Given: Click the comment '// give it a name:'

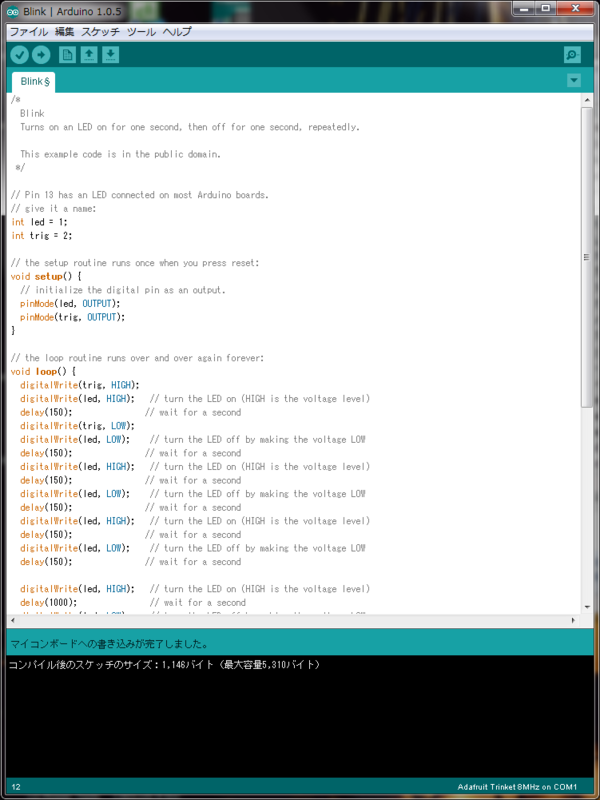Looking at the screenshot, I should coord(54,209).
